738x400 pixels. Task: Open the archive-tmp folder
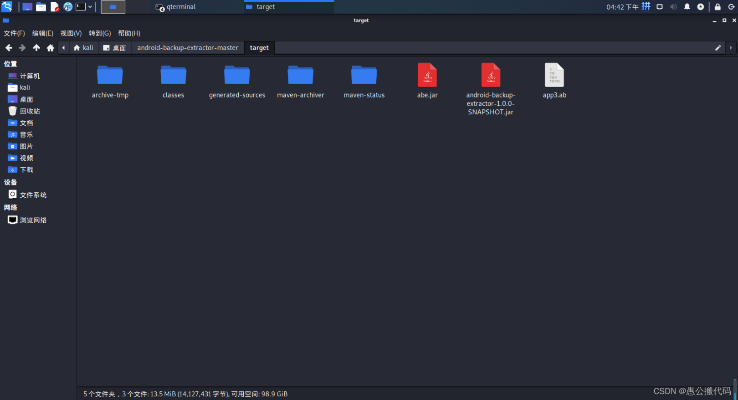click(110, 75)
